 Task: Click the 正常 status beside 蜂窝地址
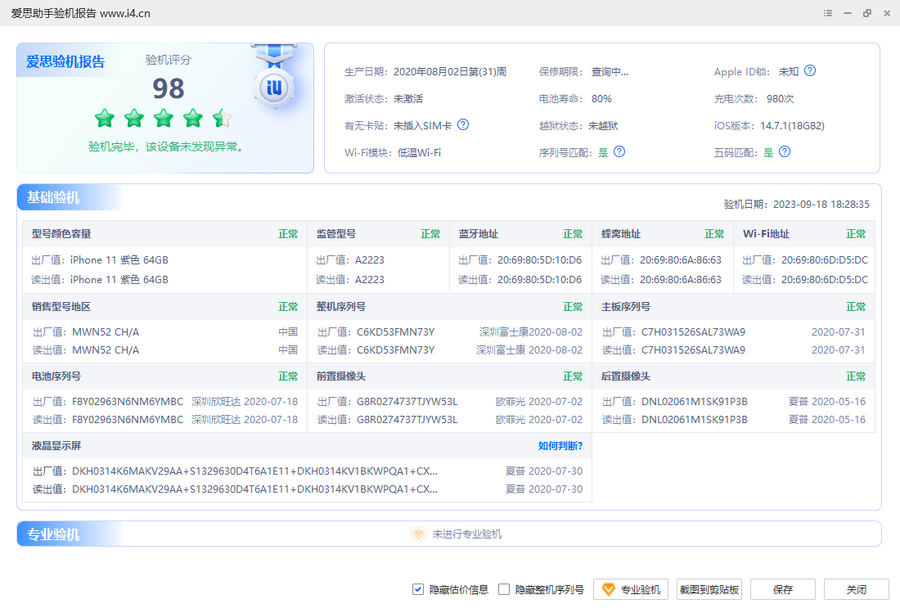click(715, 234)
